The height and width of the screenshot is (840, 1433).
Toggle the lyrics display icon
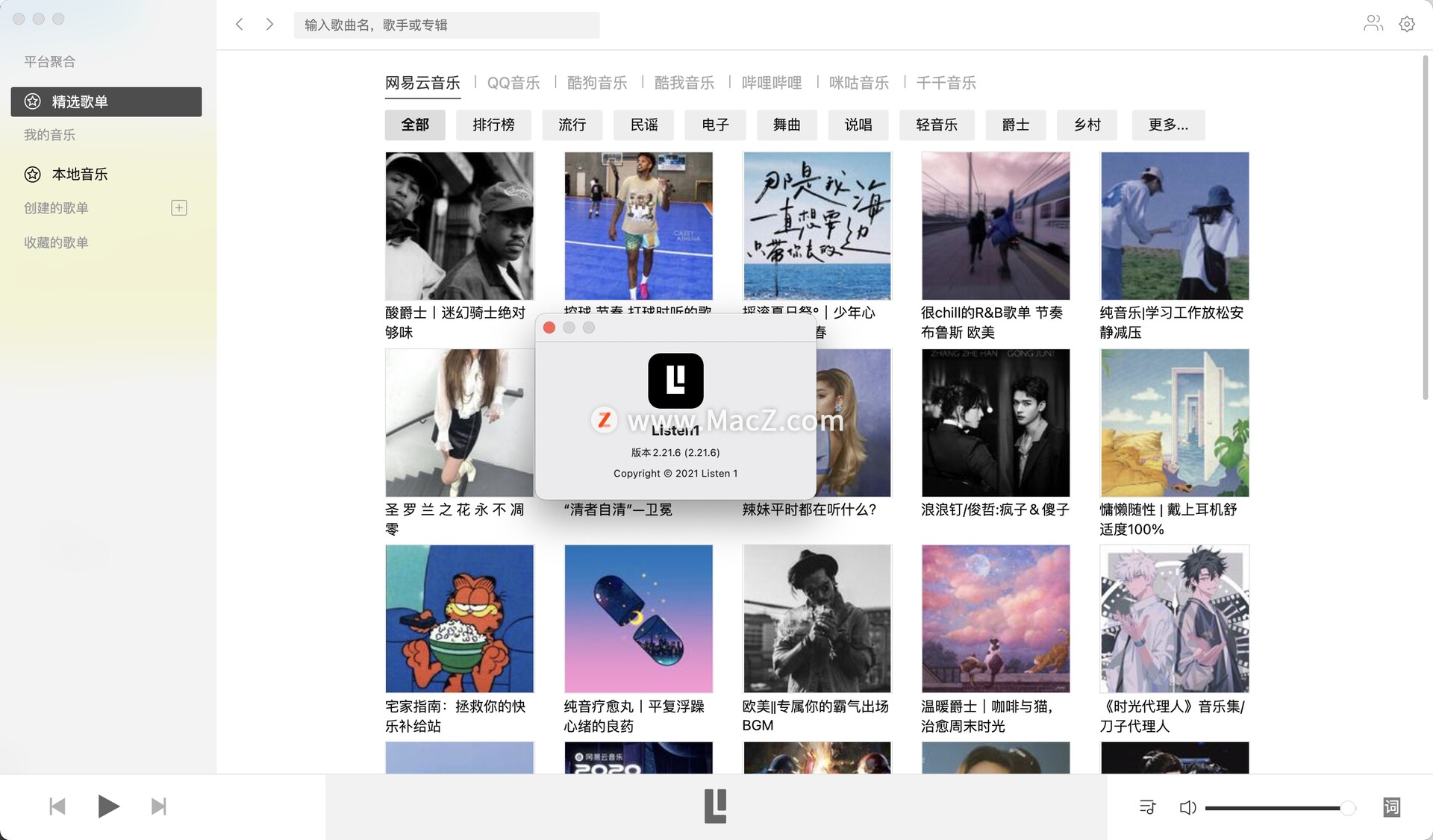(1391, 807)
